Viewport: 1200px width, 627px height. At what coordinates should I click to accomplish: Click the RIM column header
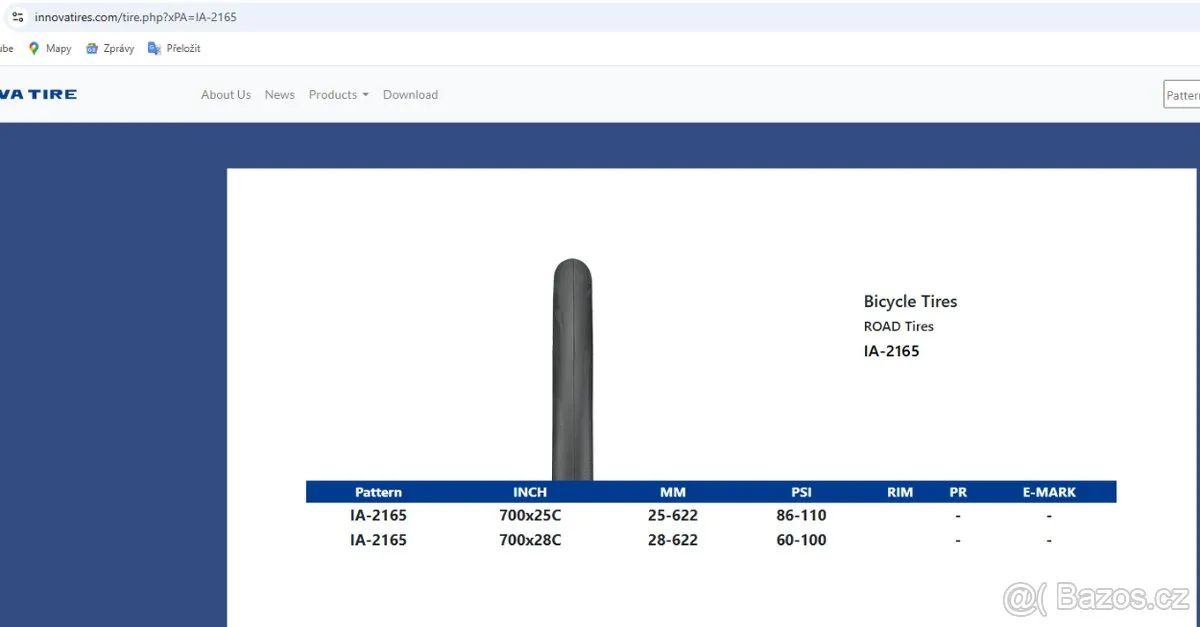tap(900, 492)
